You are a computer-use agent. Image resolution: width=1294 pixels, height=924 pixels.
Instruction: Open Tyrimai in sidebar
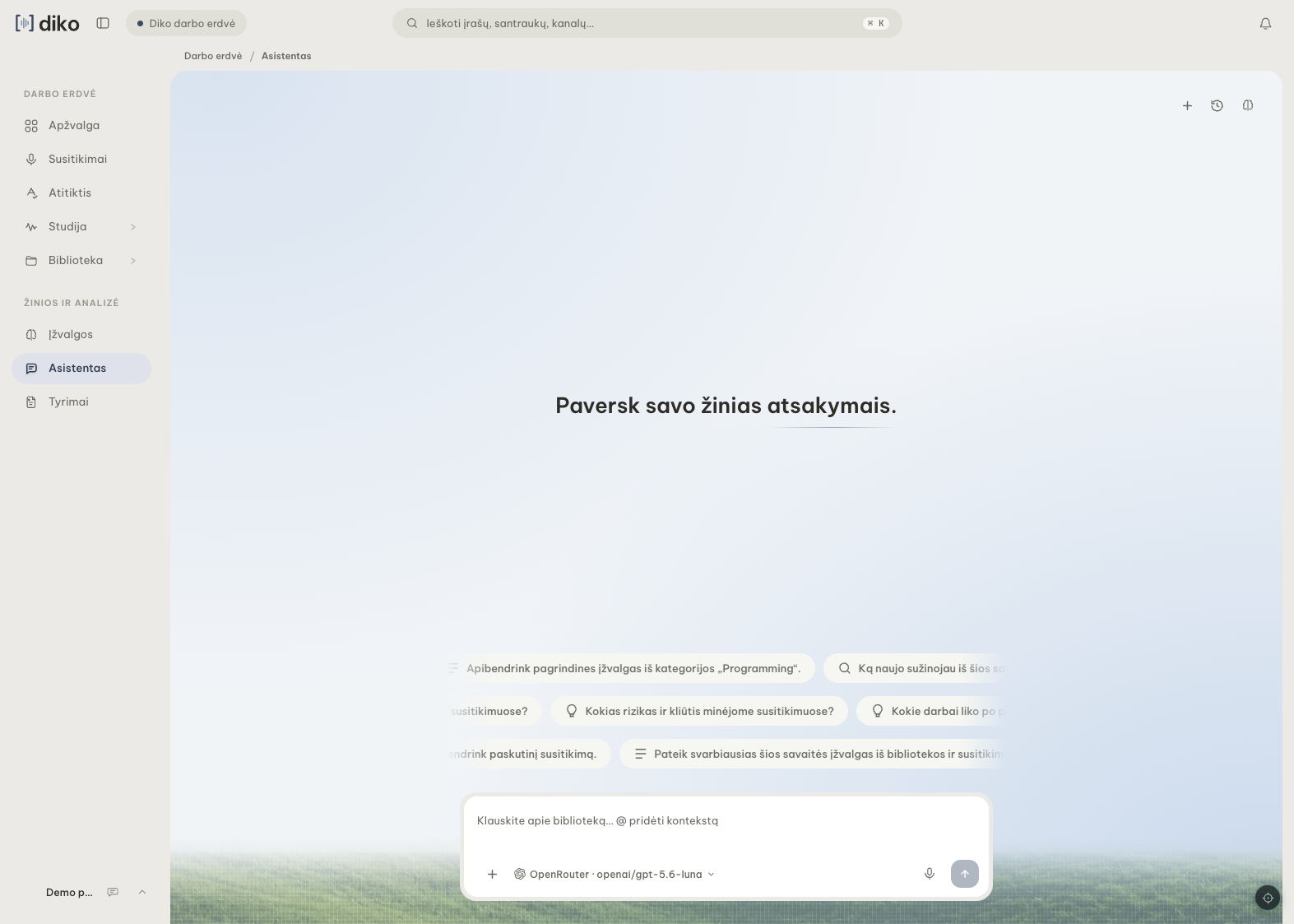(x=81, y=402)
